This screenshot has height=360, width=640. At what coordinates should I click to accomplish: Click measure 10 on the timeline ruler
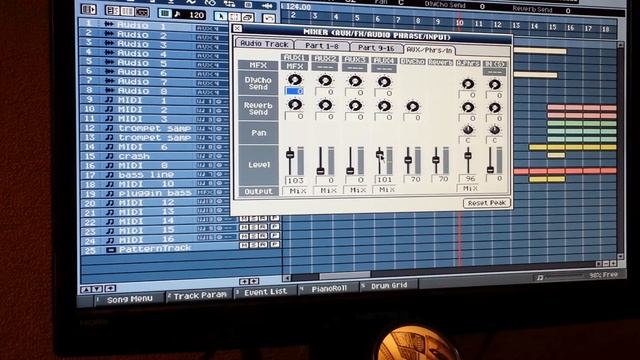tap(459, 22)
